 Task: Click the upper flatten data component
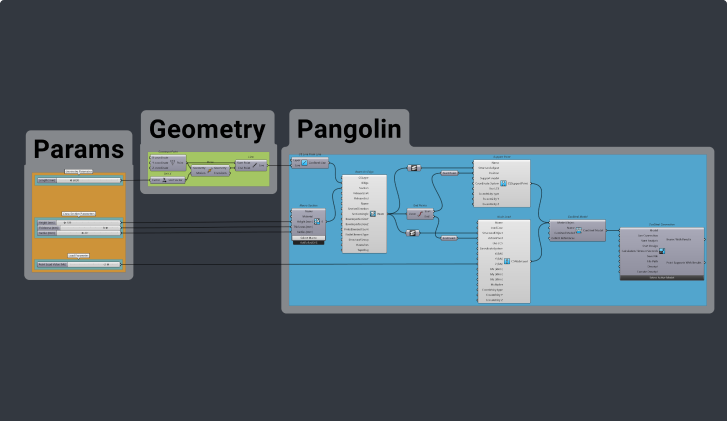pyautogui.click(x=412, y=169)
